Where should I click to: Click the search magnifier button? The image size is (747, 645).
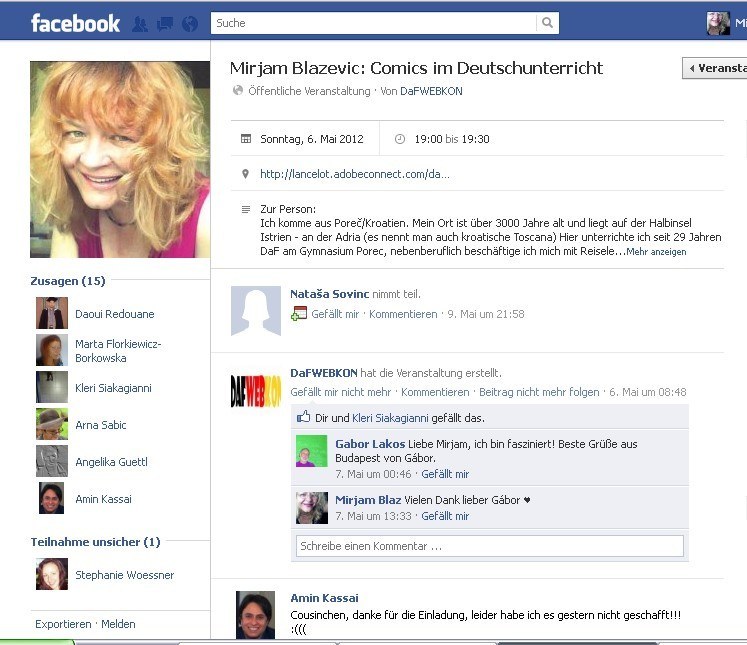click(547, 23)
